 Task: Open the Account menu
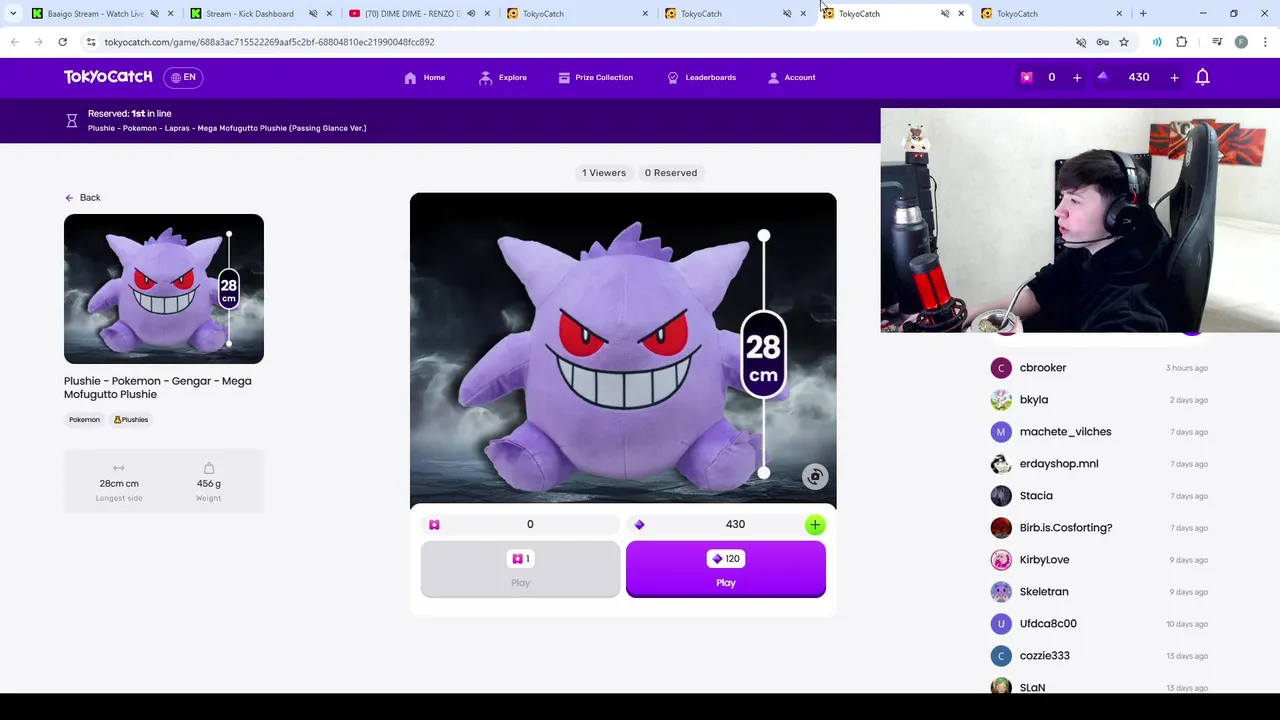point(791,77)
